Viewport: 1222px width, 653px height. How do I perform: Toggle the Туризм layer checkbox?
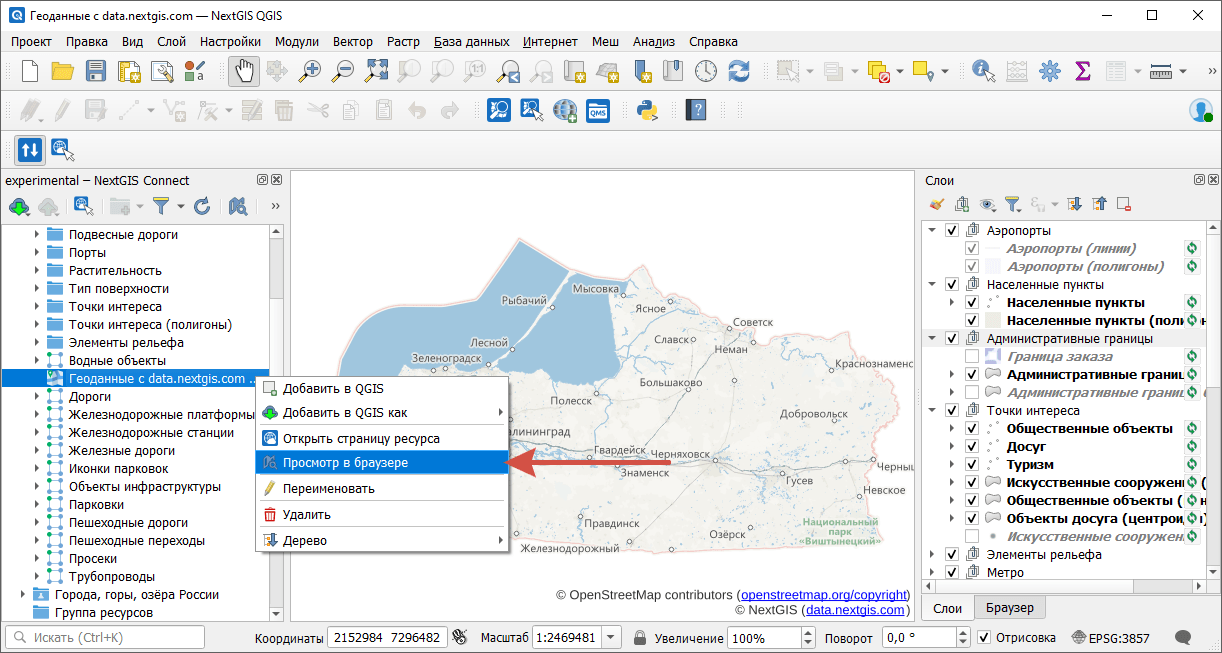point(971,465)
